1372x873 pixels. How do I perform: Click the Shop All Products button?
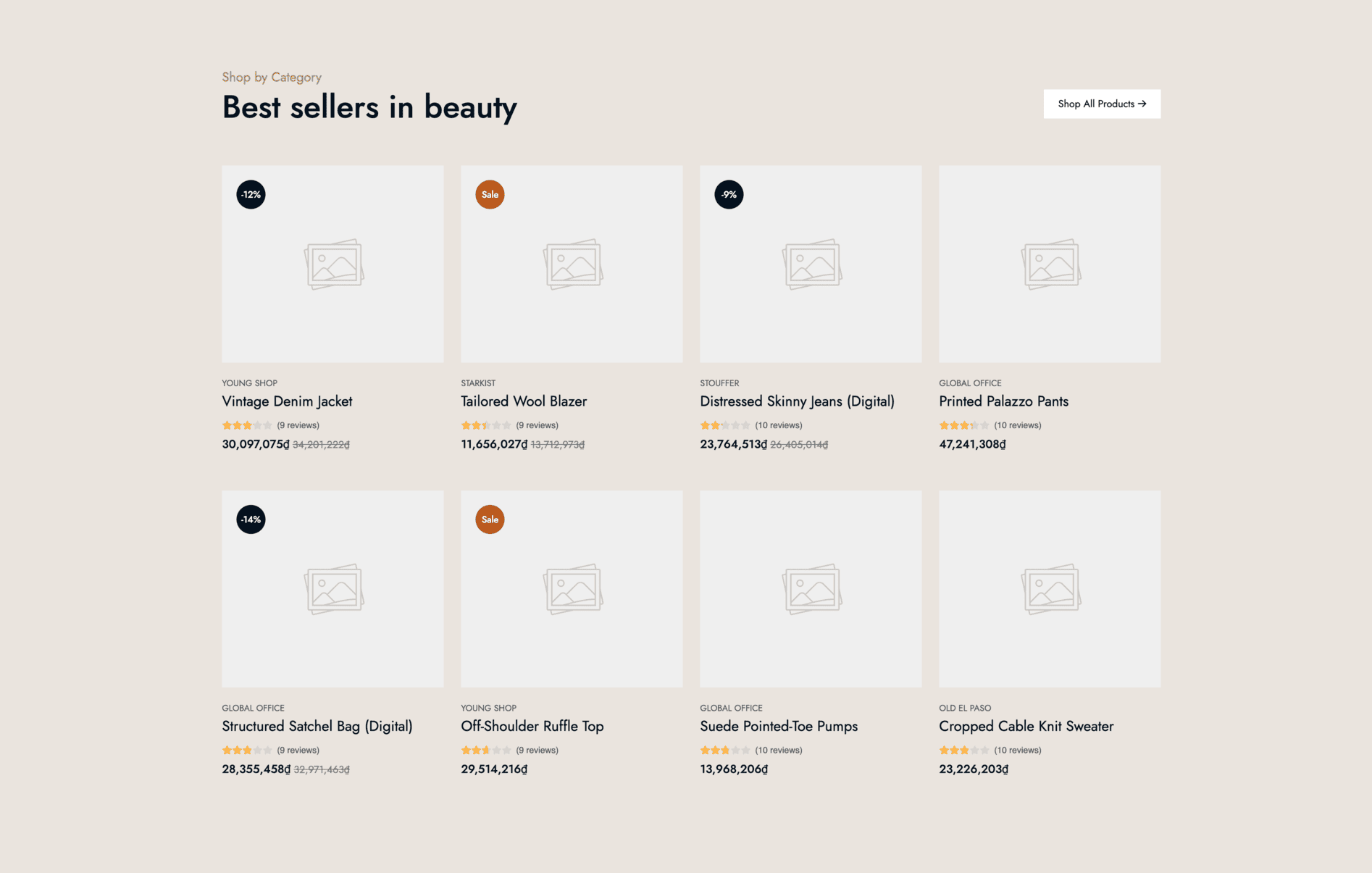pos(1101,104)
